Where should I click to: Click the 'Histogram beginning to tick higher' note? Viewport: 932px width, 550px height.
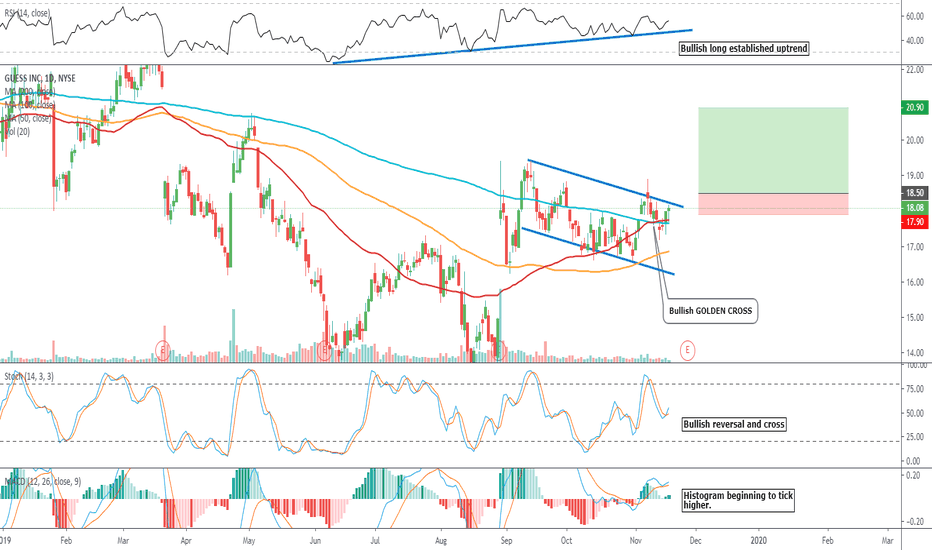738,500
